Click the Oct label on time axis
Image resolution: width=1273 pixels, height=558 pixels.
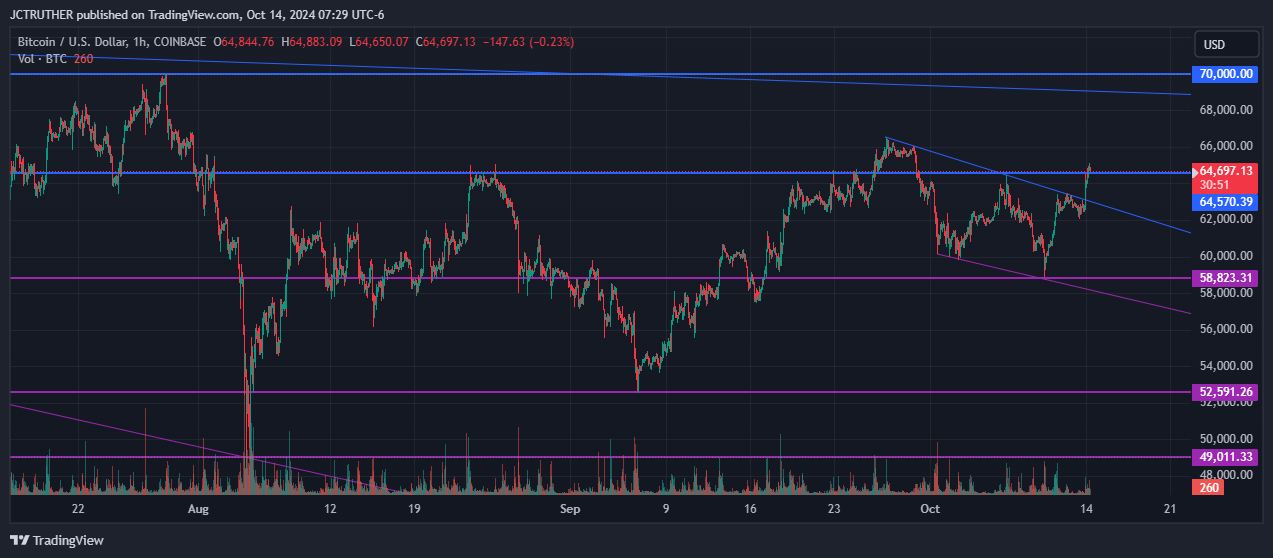(931, 509)
